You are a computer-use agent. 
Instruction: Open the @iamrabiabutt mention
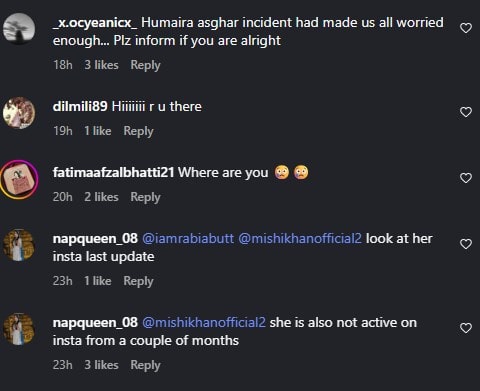click(188, 239)
